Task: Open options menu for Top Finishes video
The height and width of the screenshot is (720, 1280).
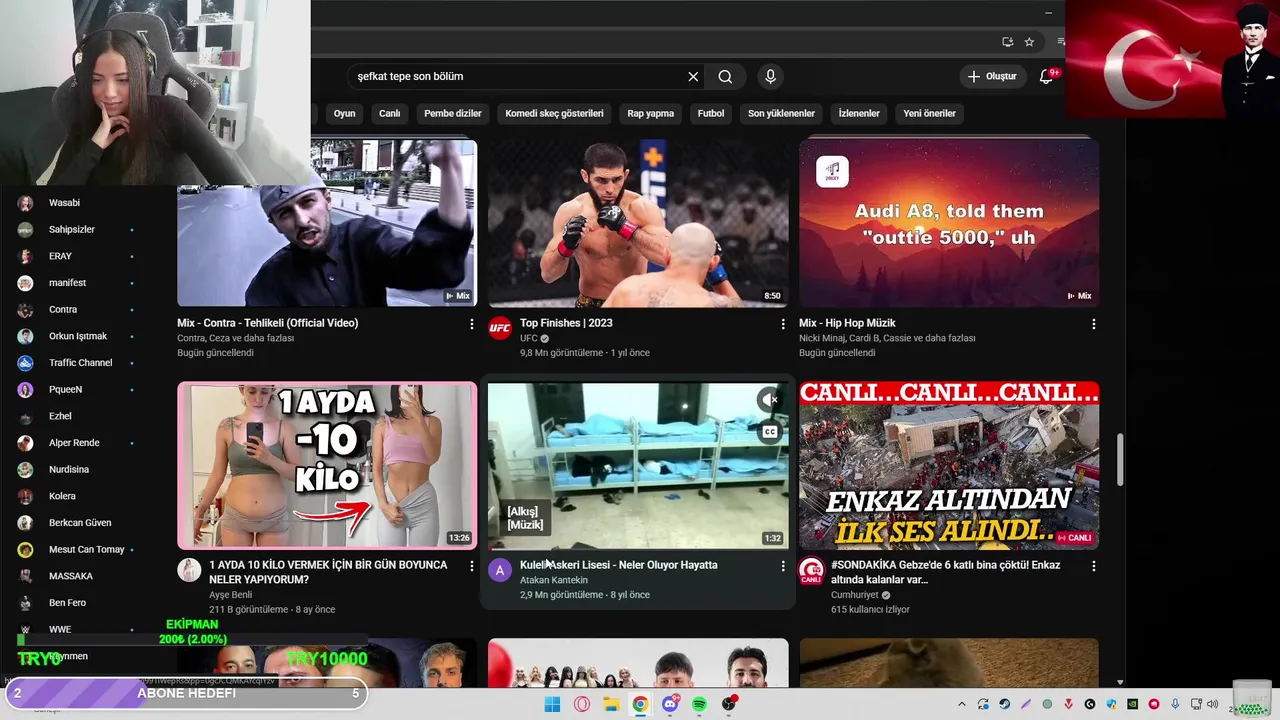Action: [x=783, y=324]
